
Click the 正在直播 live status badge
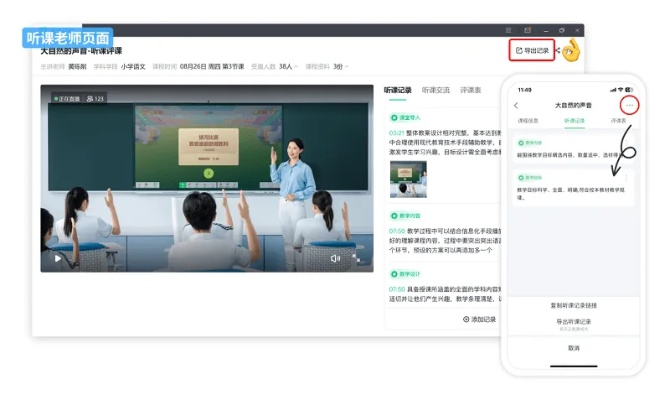click(66, 98)
